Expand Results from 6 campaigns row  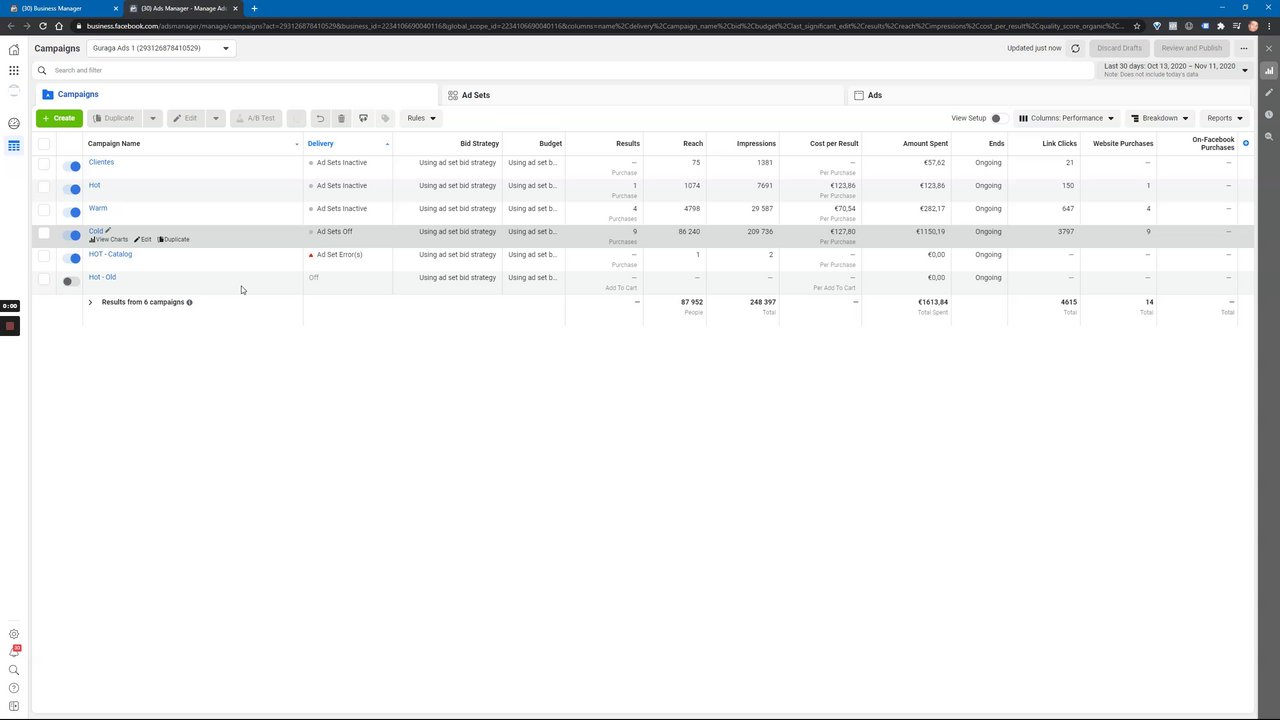coord(90,302)
